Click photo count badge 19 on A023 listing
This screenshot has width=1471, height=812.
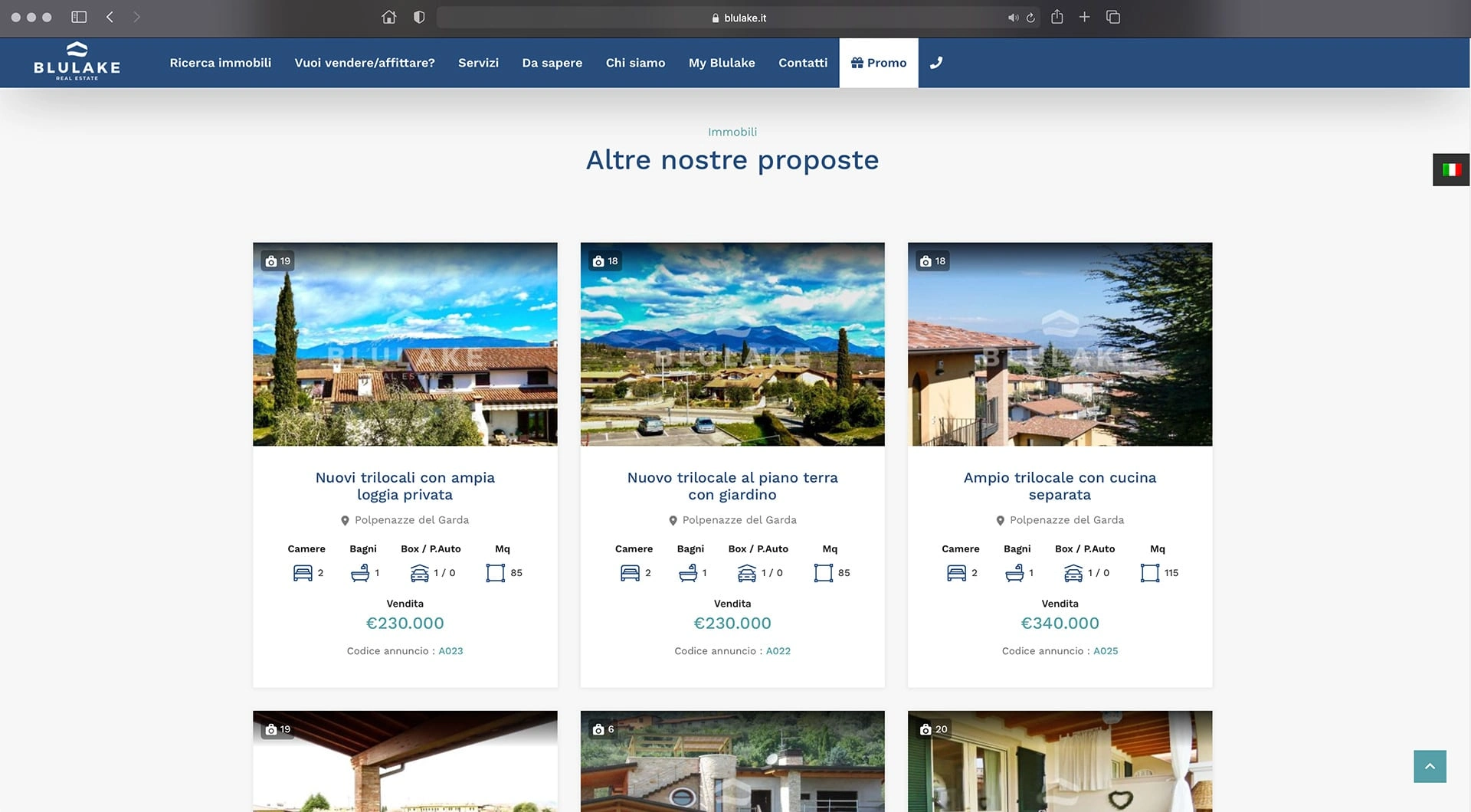click(x=278, y=261)
